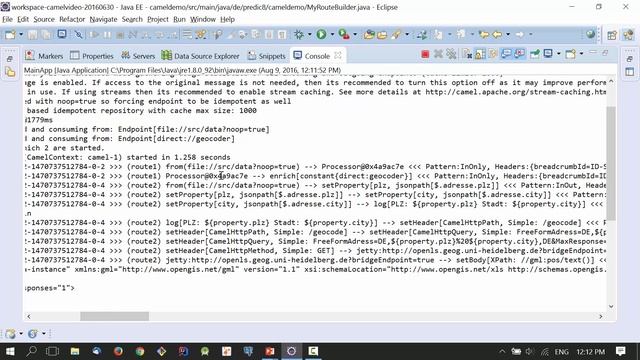Screen dimensions: 640x360
Task: Click the Back navigation arrow icon
Action: click(497, 35)
